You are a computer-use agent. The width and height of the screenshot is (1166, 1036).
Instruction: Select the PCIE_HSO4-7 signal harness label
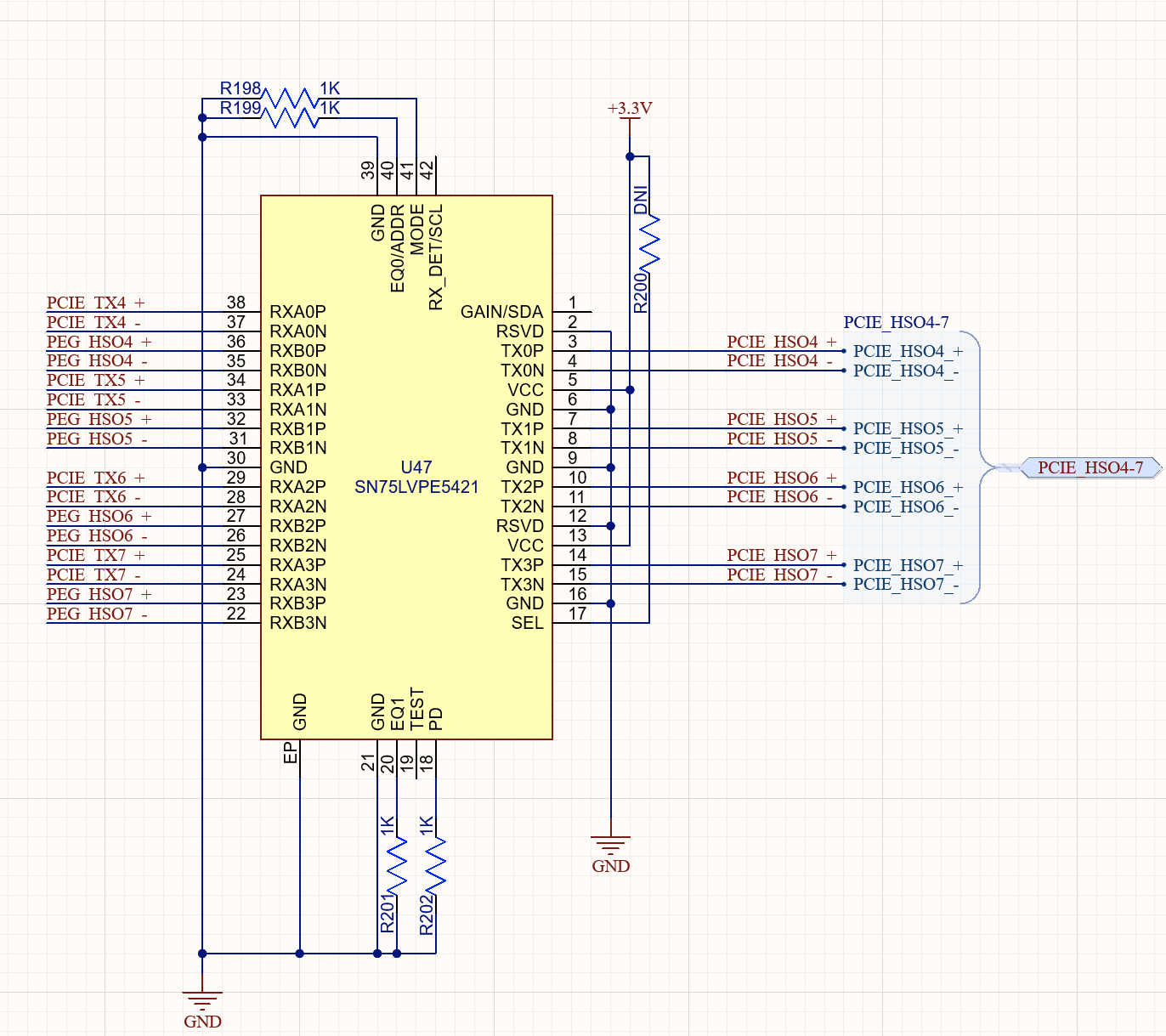click(x=896, y=322)
